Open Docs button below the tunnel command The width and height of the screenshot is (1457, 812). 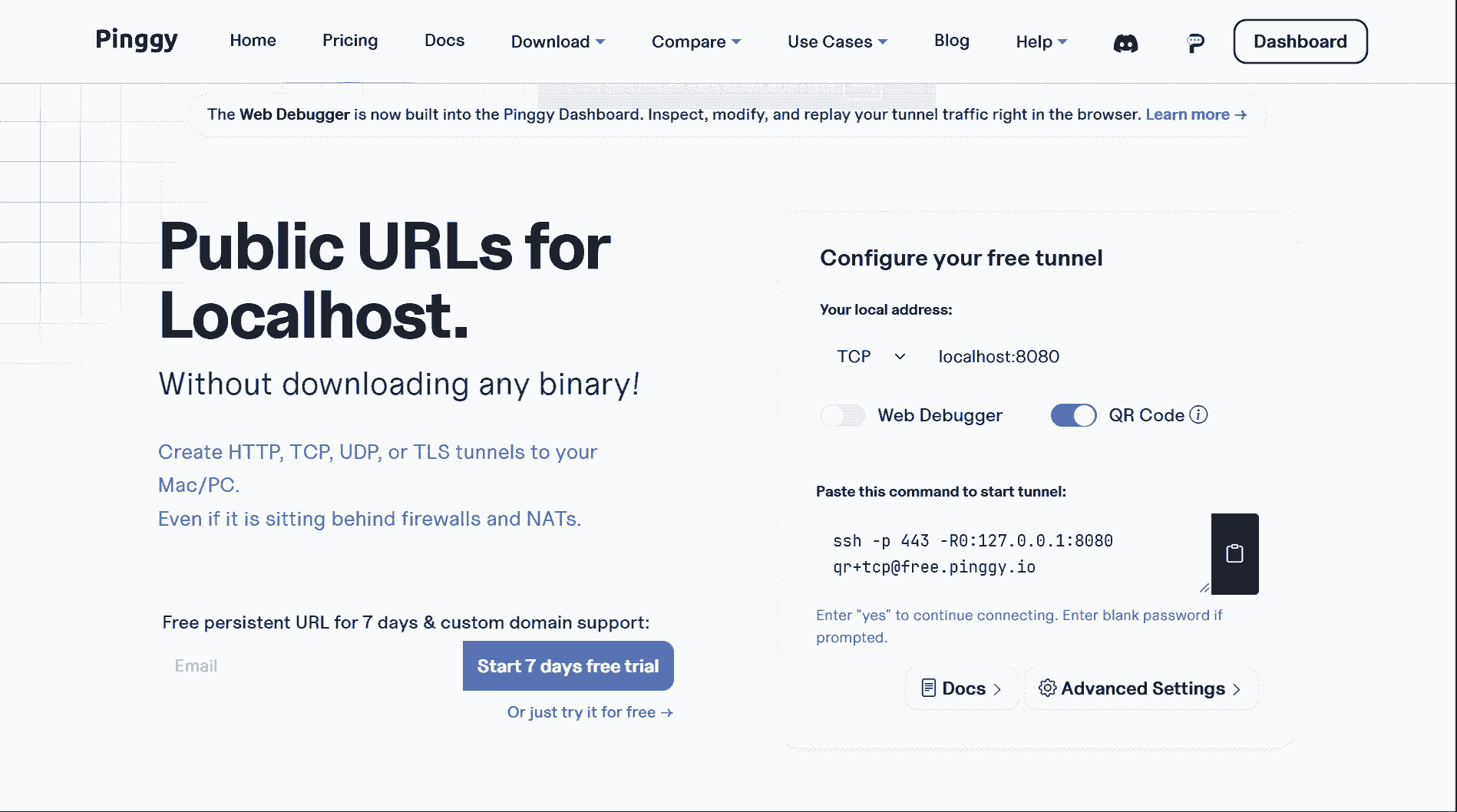[962, 688]
